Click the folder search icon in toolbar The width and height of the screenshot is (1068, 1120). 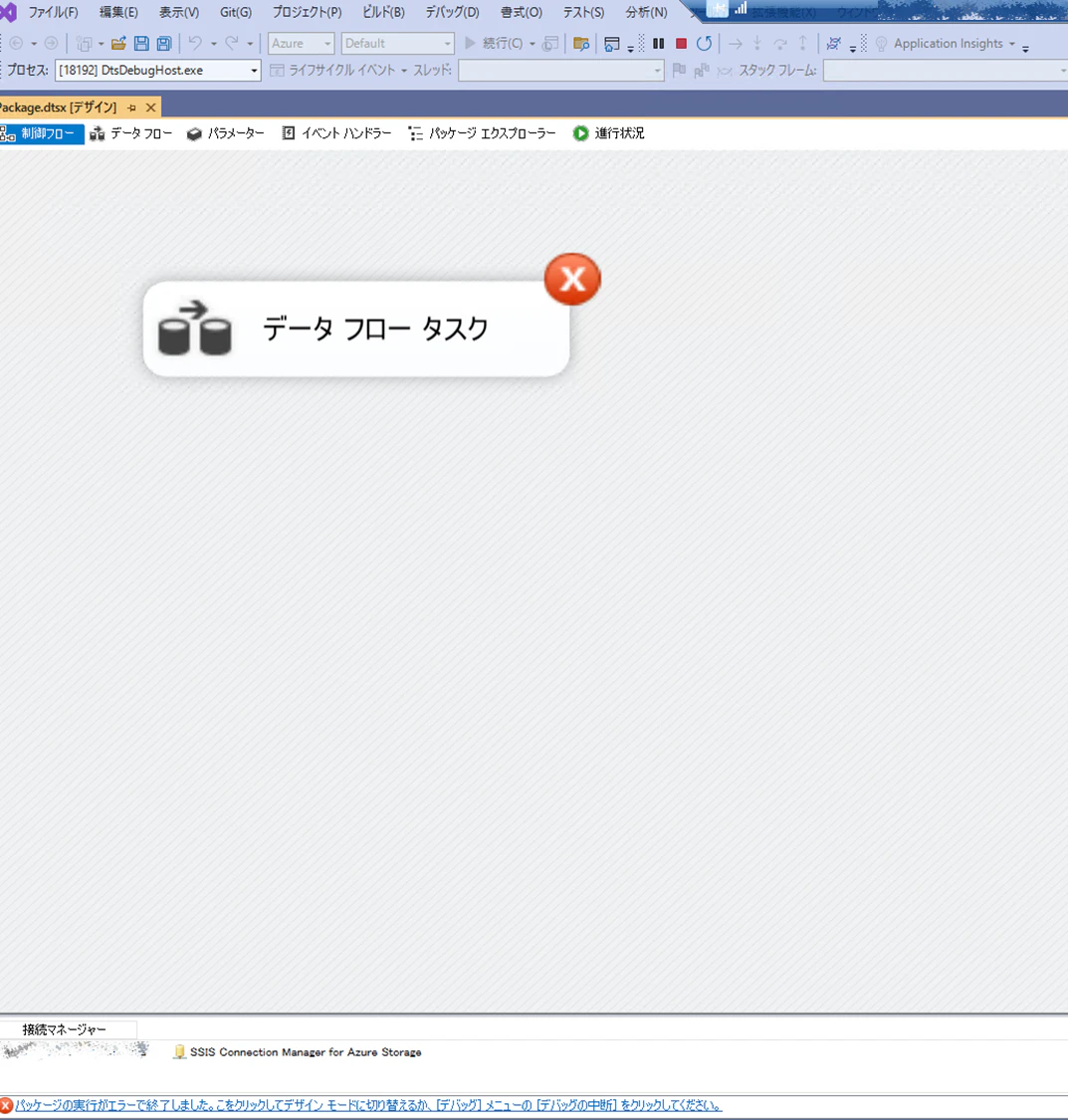pyautogui.click(x=581, y=44)
